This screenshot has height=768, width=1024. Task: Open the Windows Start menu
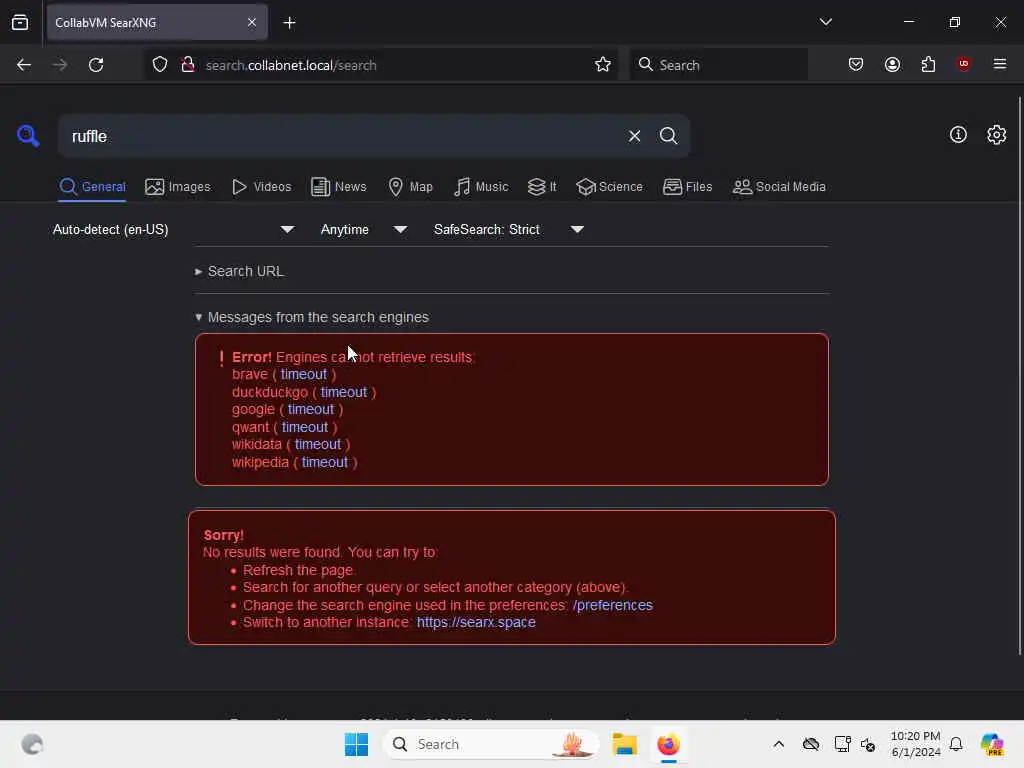(356, 744)
